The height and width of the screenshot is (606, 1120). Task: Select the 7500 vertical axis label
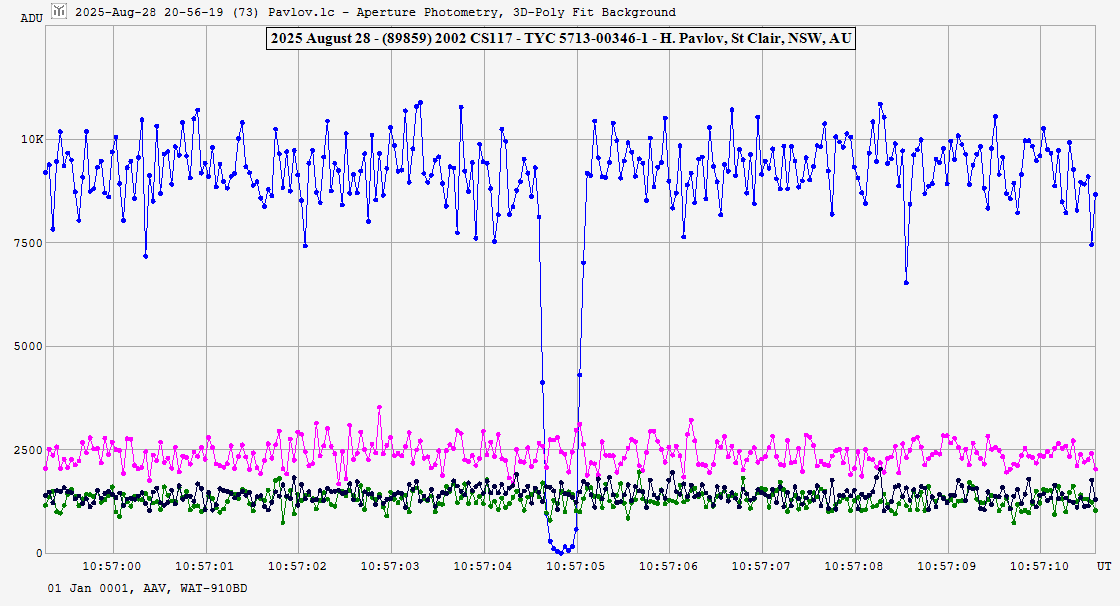[30, 243]
